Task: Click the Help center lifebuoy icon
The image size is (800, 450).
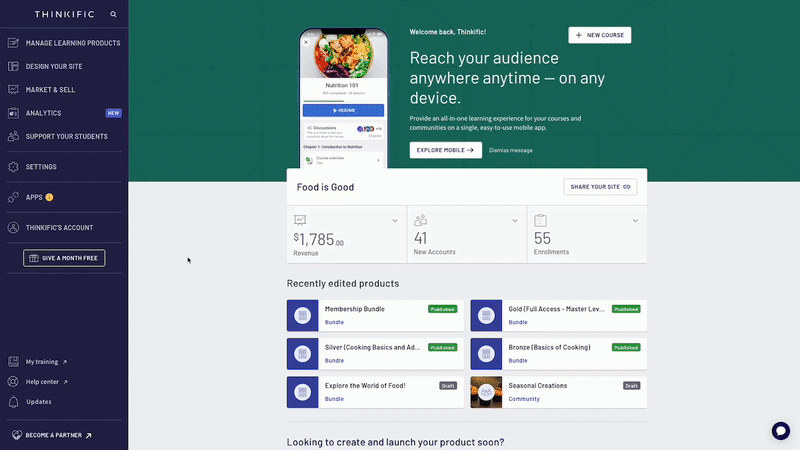Action: [x=13, y=382]
